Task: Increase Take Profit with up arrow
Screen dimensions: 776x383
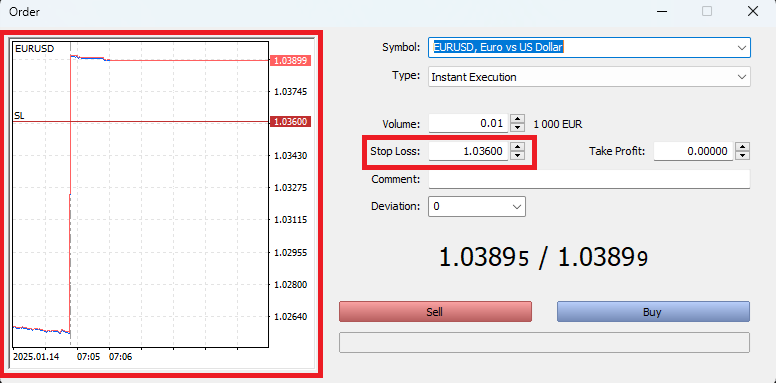Action: [742, 147]
